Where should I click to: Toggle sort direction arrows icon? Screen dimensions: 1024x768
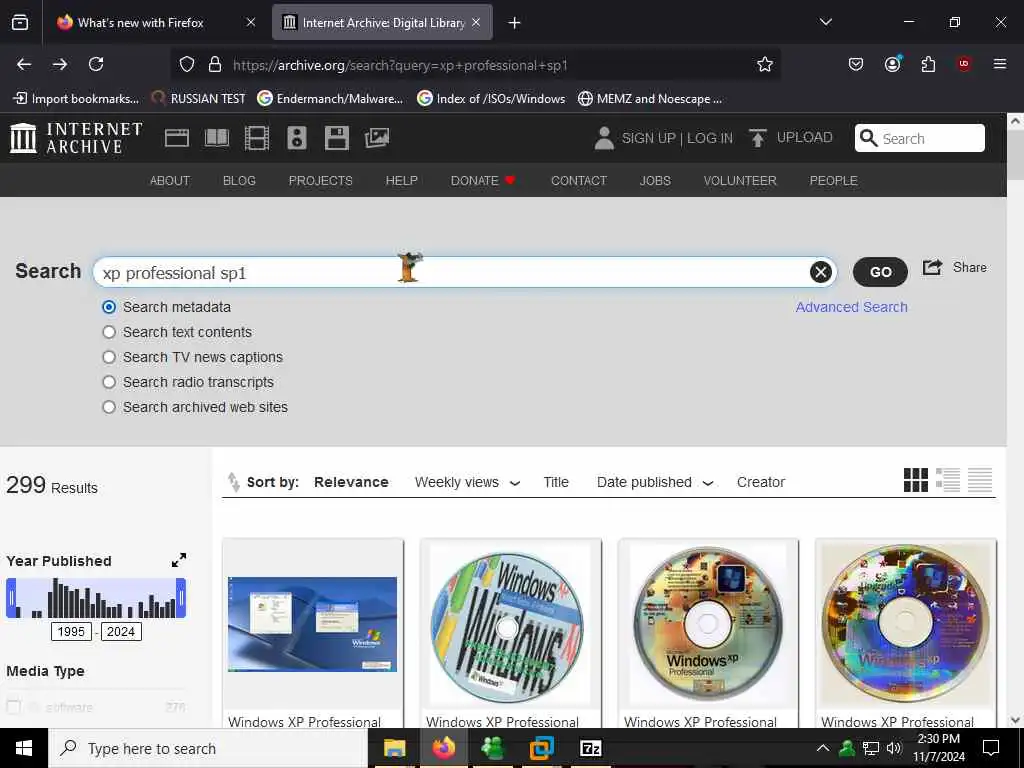coord(233,482)
